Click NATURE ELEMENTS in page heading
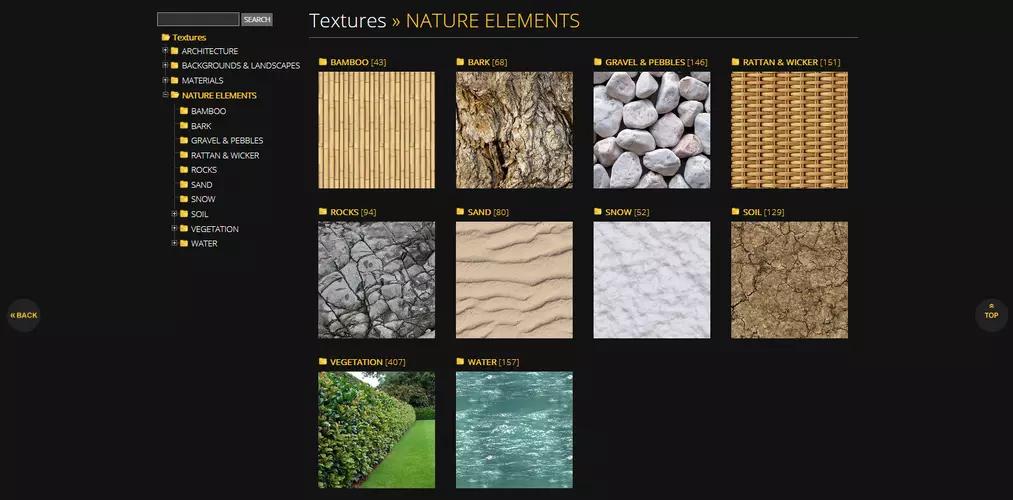Screen dimensions: 1013x500 click(x=493, y=21)
